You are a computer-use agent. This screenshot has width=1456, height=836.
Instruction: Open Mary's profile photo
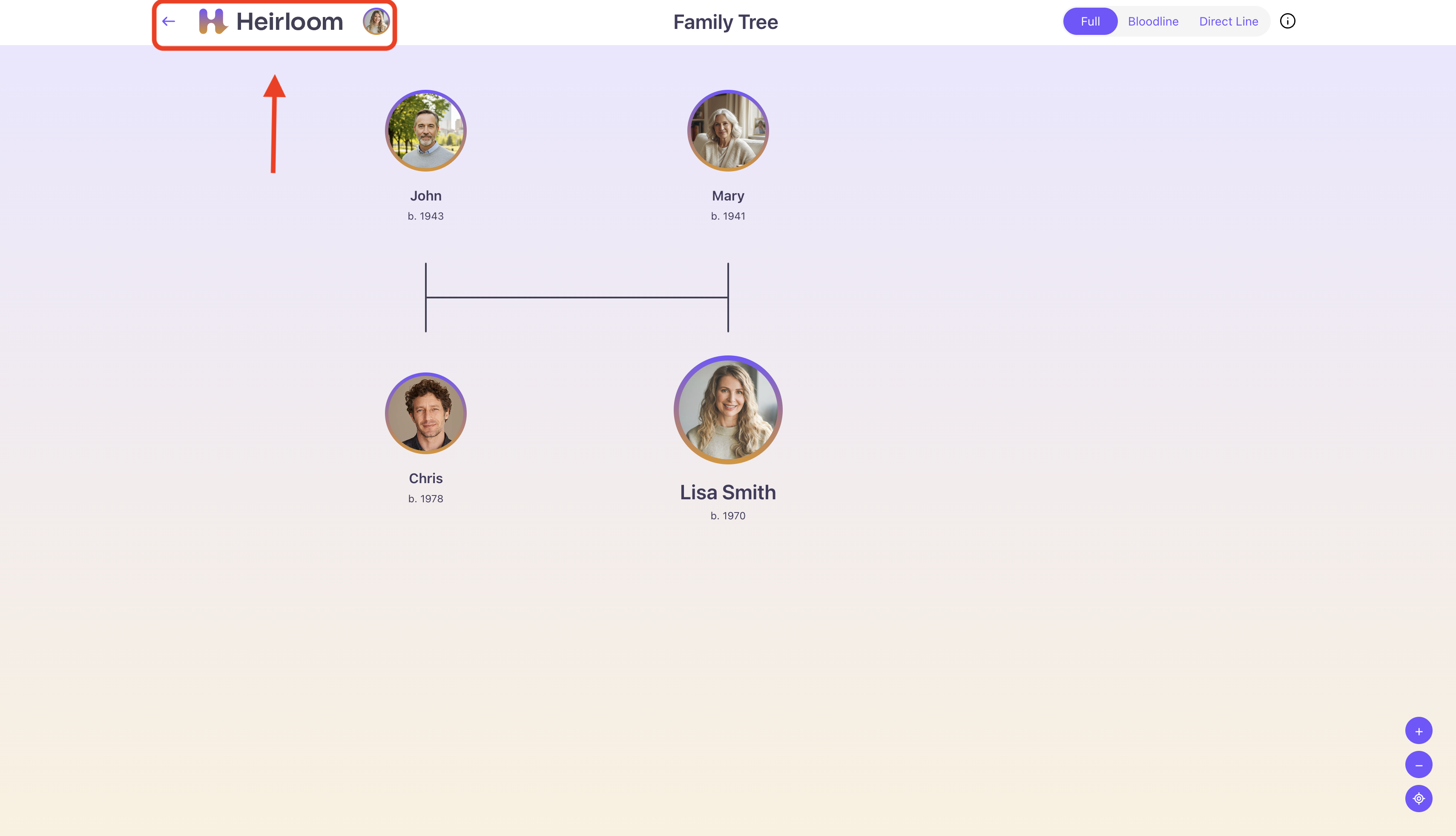(x=728, y=130)
